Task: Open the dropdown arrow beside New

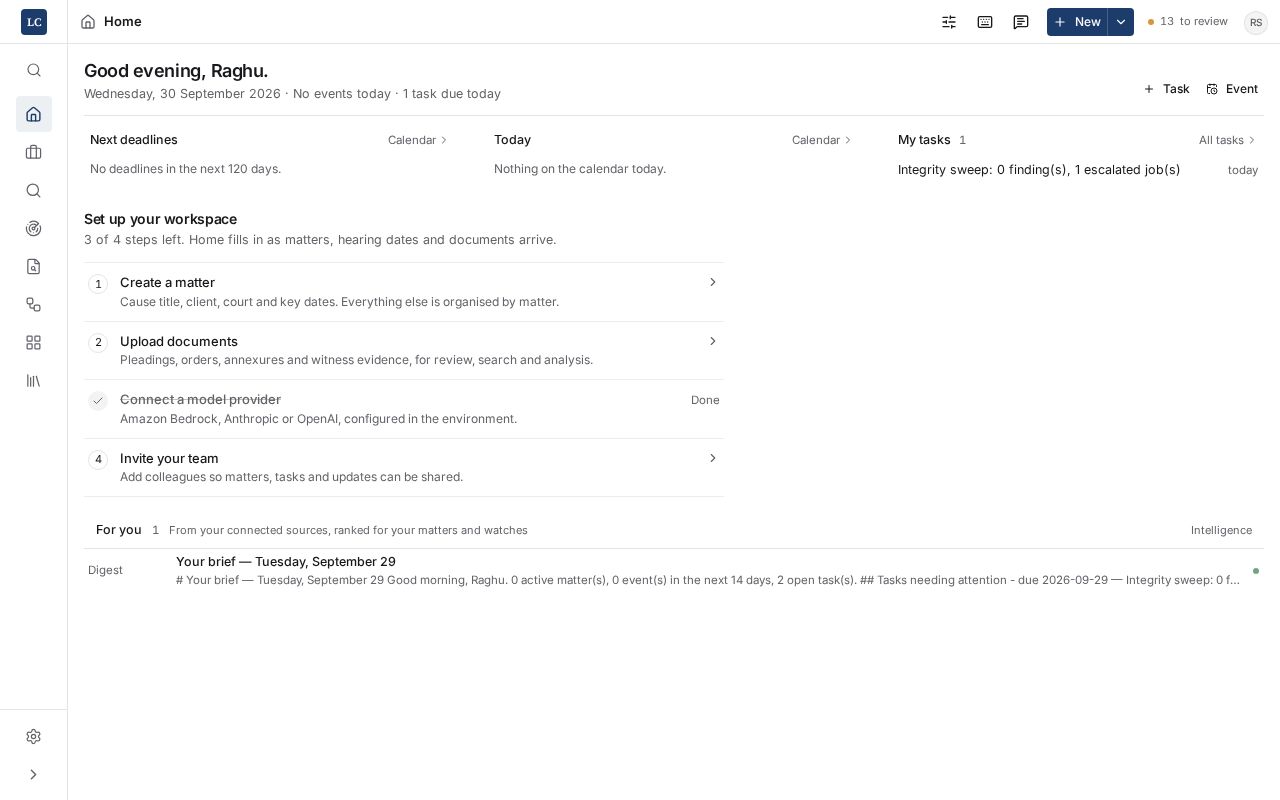Action: coord(1121,22)
